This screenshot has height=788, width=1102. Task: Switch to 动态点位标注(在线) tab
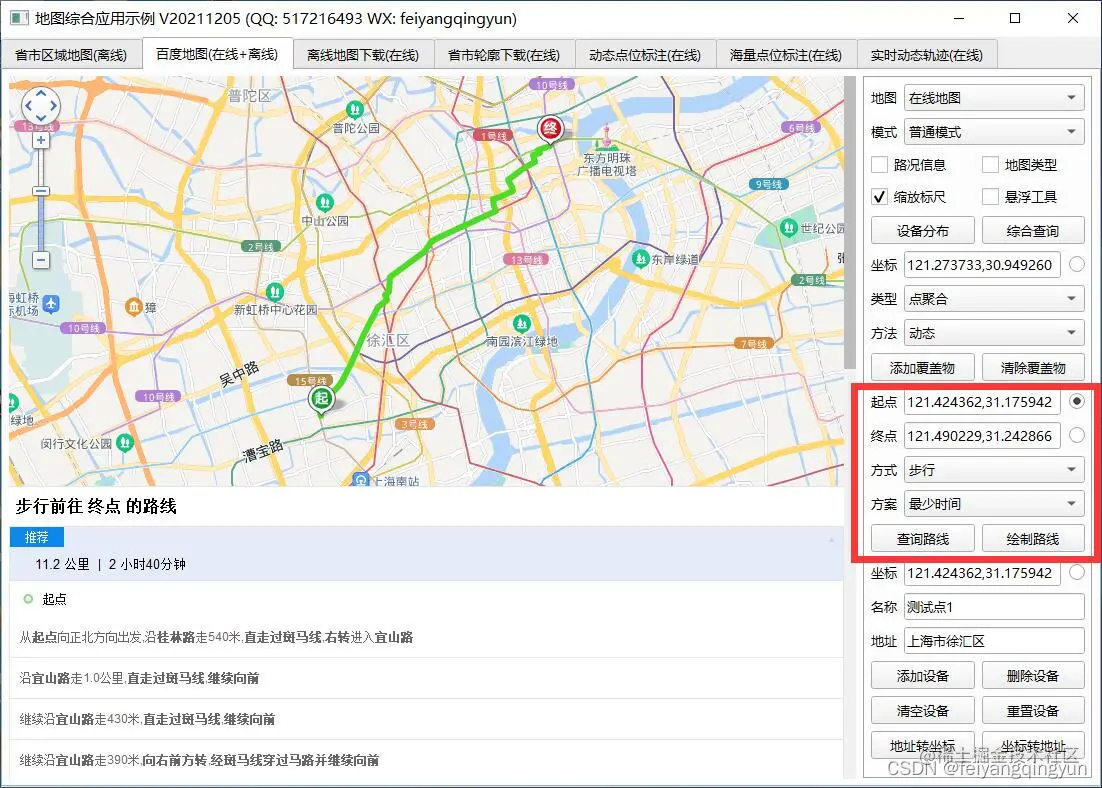point(645,55)
